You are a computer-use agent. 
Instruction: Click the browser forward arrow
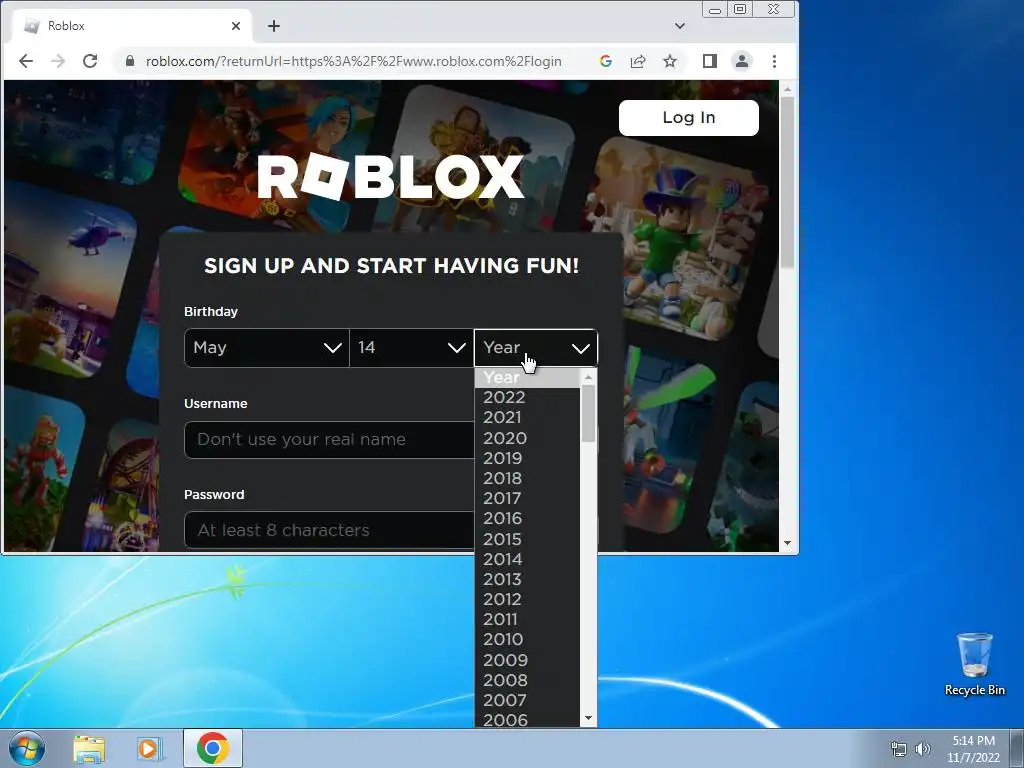pyautogui.click(x=58, y=61)
